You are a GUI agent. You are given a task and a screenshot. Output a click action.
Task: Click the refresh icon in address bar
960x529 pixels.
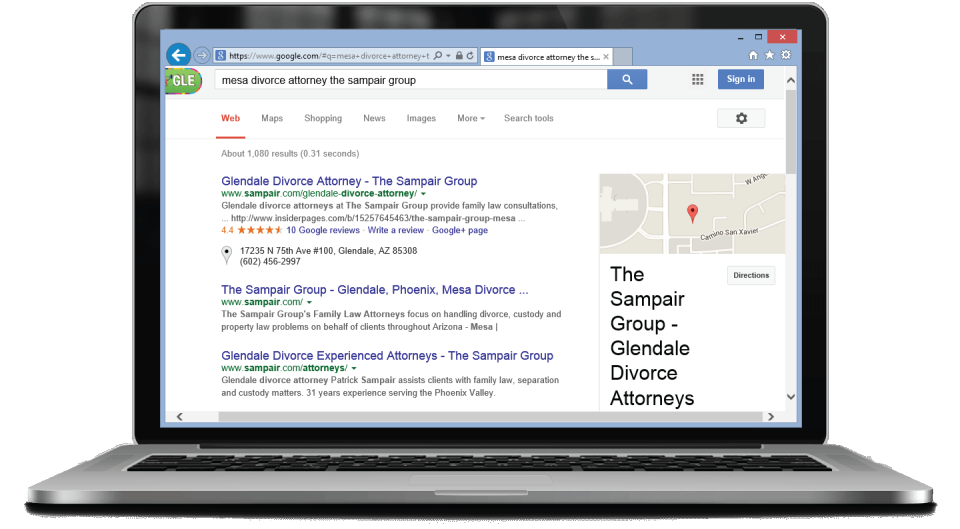click(x=471, y=56)
